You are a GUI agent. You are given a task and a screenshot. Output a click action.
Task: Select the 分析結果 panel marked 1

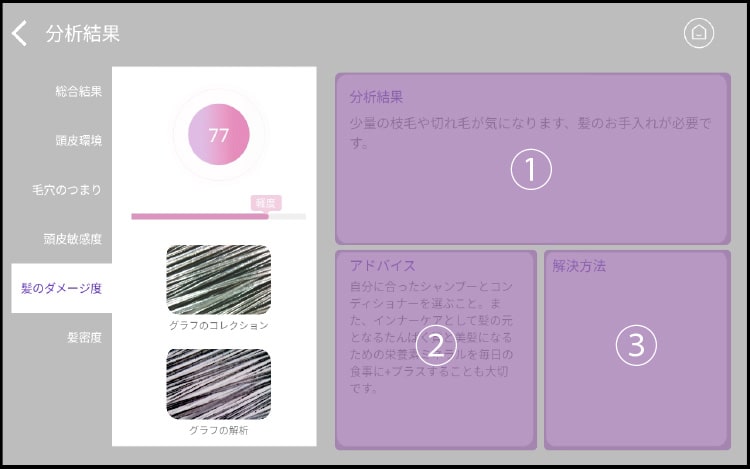[x=533, y=159]
